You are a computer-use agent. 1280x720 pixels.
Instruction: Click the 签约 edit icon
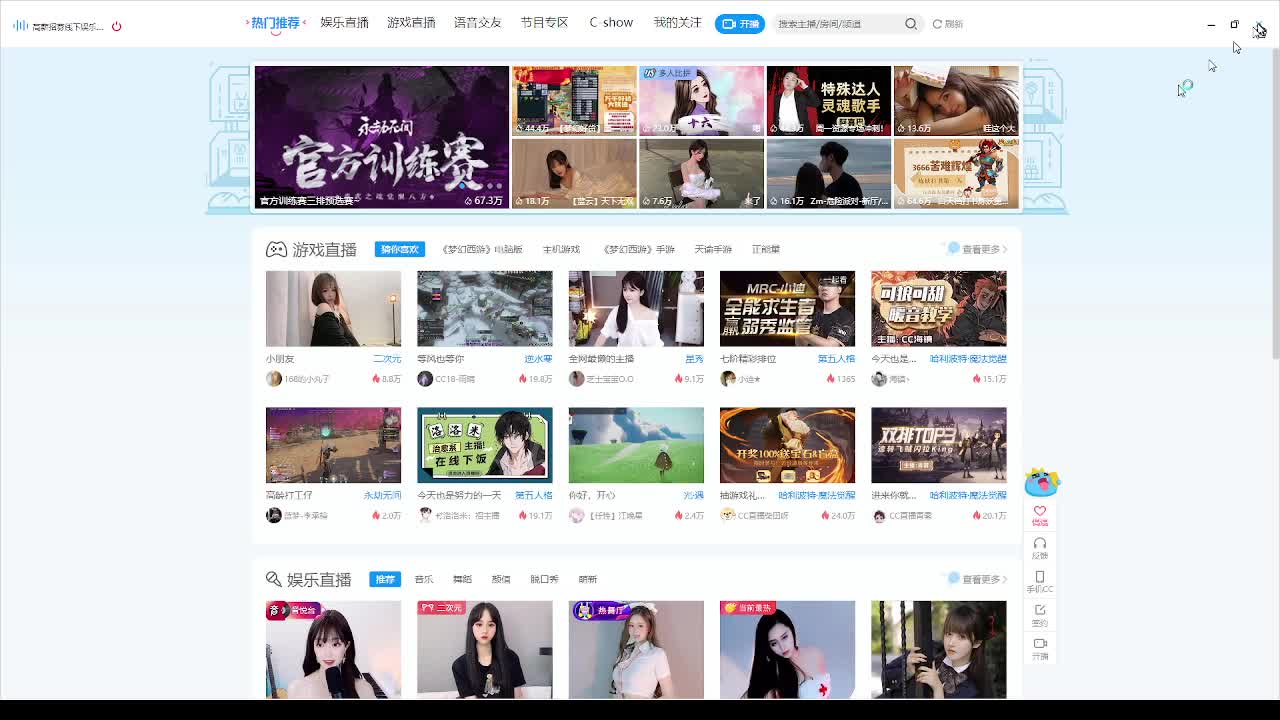(1040, 610)
